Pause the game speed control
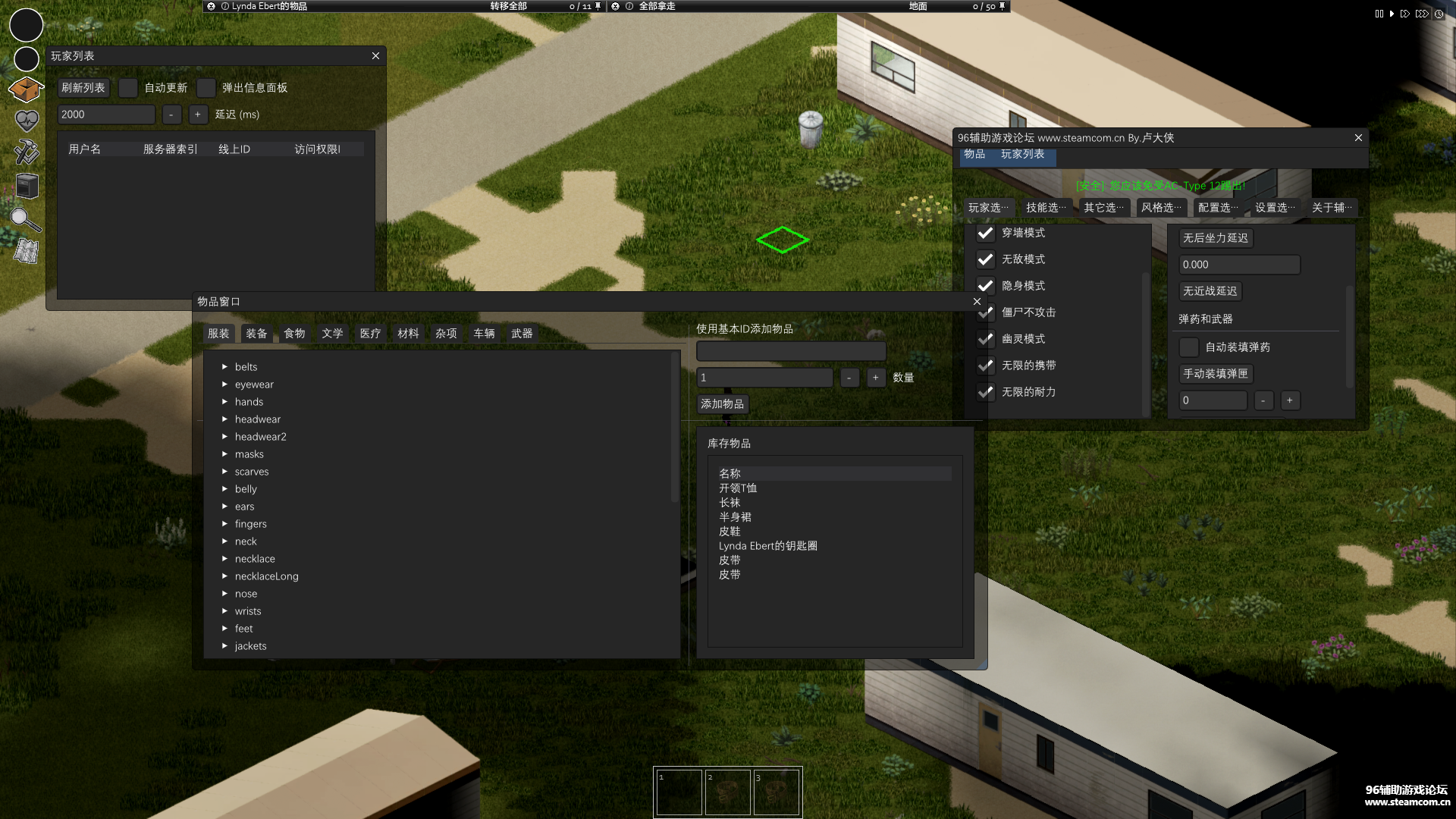Viewport: 1456px width, 819px height. coord(1379,14)
